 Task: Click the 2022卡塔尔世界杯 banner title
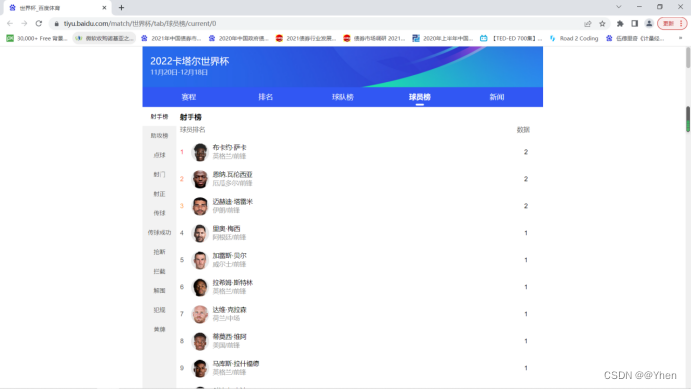pos(190,61)
